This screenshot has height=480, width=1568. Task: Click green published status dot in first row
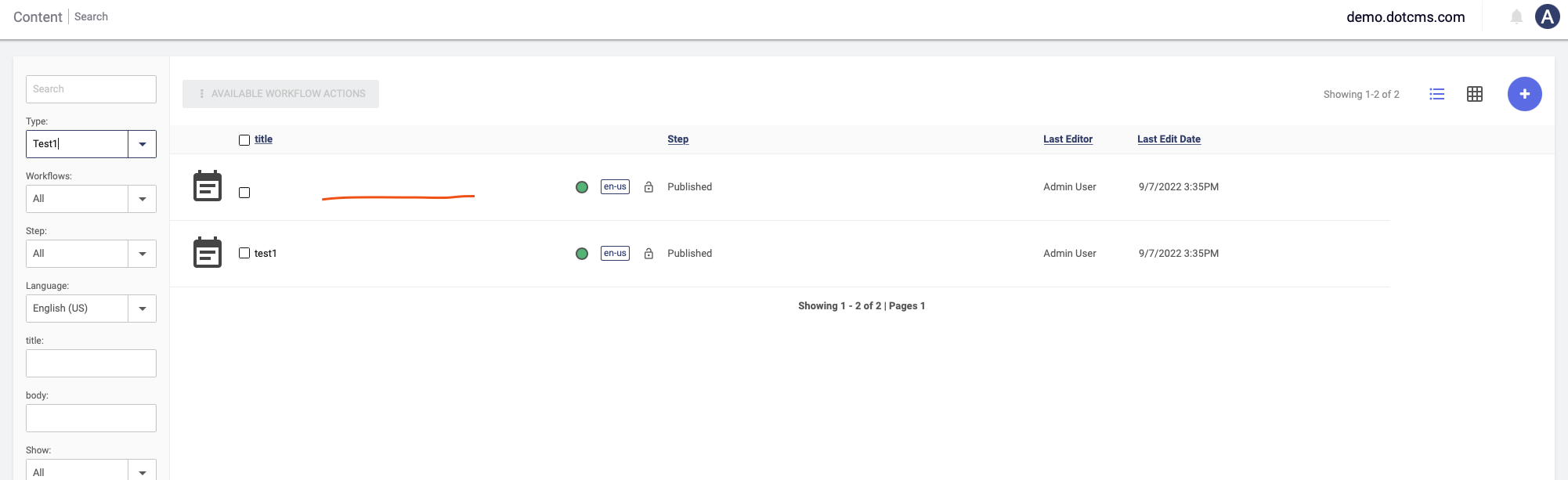pyautogui.click(x=582, y=187)
